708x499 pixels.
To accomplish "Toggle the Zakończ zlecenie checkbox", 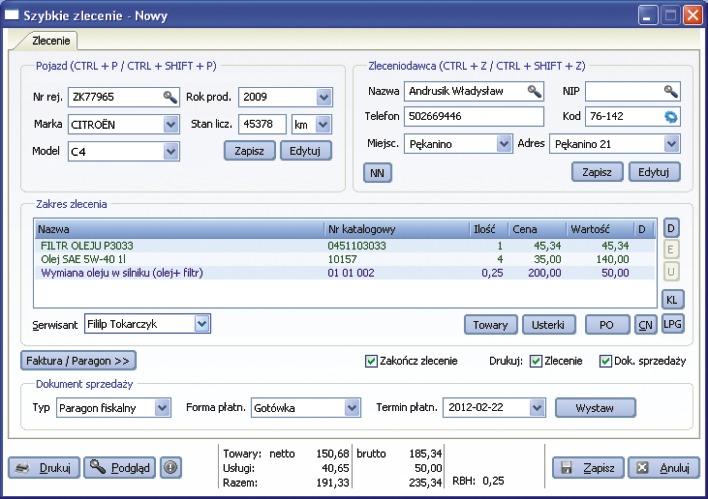I will (x=371, y=361).
